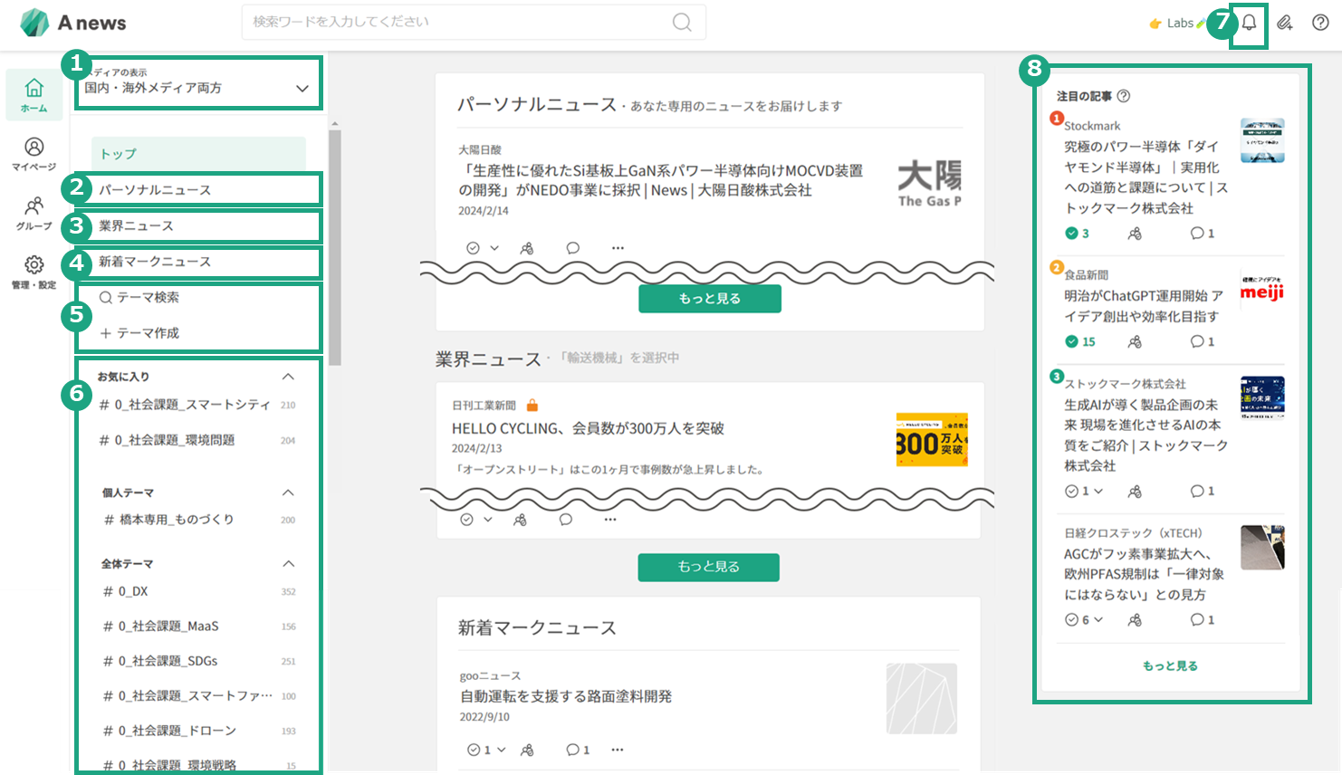This screenshot has width=1342, height=775.
Task: Open comment icon on 自動運転 article
Action: tap(573, 749)
